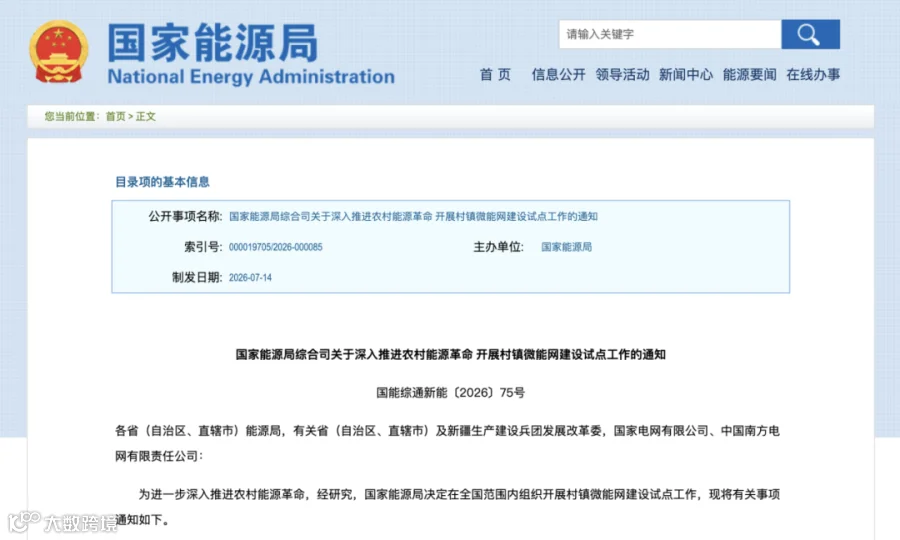Screen dimensions: 900x540
Task: Click the 首页 breadcrumb link
Action: [x=115, y=116]
